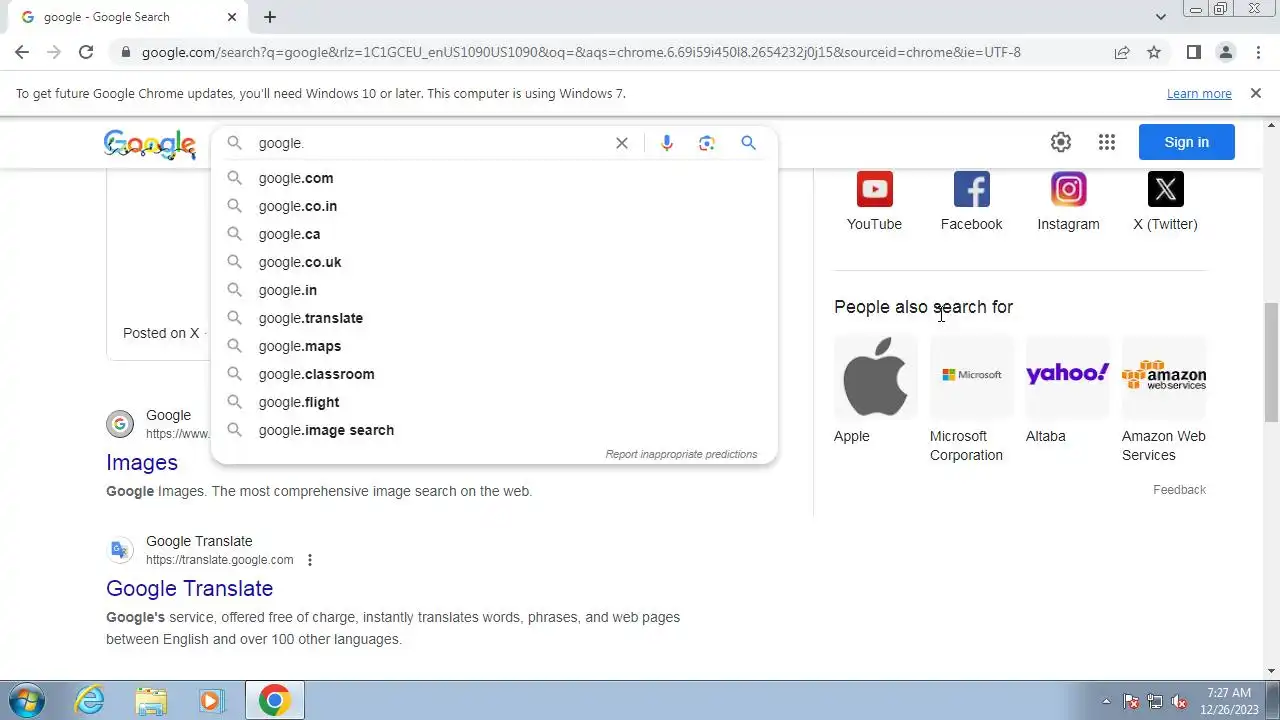Click the Chrome taskbar button
The height and width of the screenshot is (720, 1280).
[x=275, y=700]
